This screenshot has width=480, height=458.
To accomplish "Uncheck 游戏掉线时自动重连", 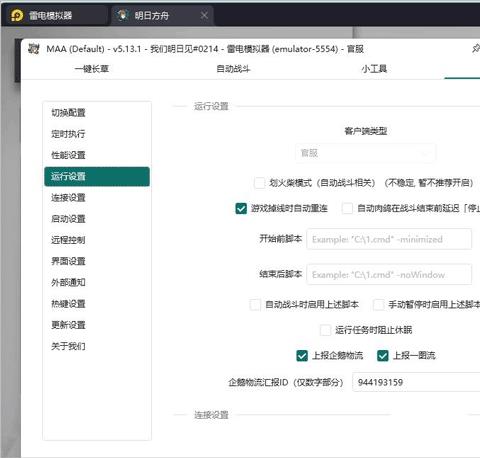I will pyautogui.click(x=241, y=208).
